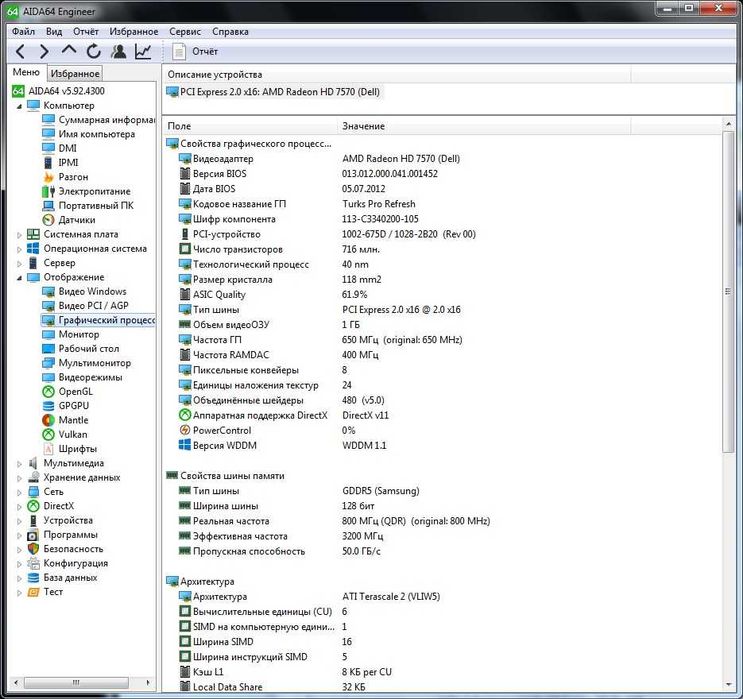The width and height of the screenshot is (743, 699).
Task: Click the Разгон flame icon
Action: (x=48, y=177)
